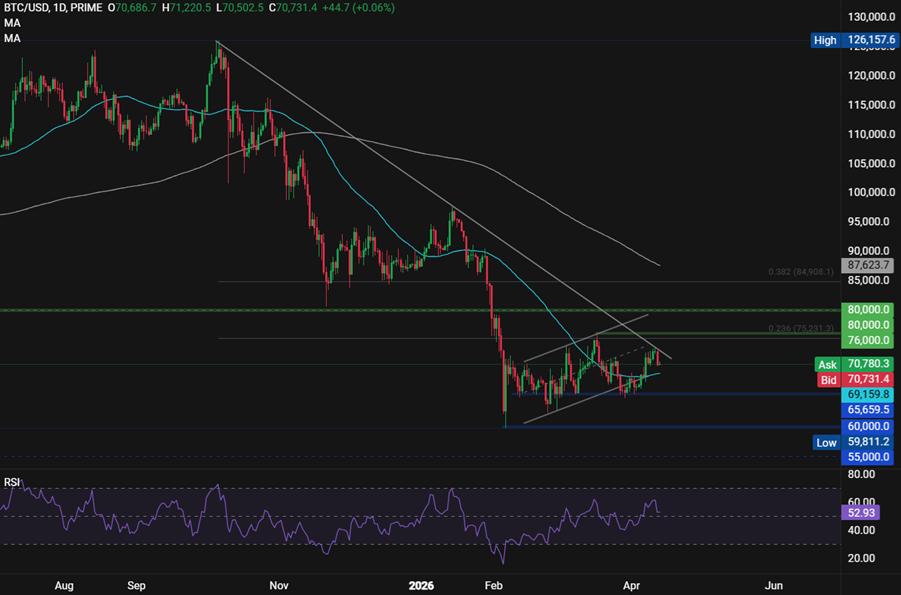This screenshot has width=901, height=595.
Task: Select the second MA indicator label
Action: (x=10, y=36)
